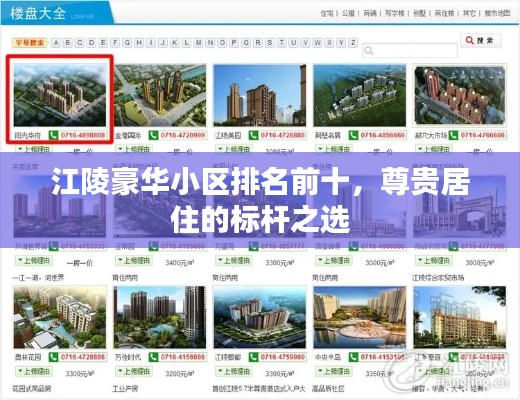The width and height of the screenshot is (520, 400).
Task: Open the 阳光华府 aerial rendering thumbnail
Action: [60, 95]
